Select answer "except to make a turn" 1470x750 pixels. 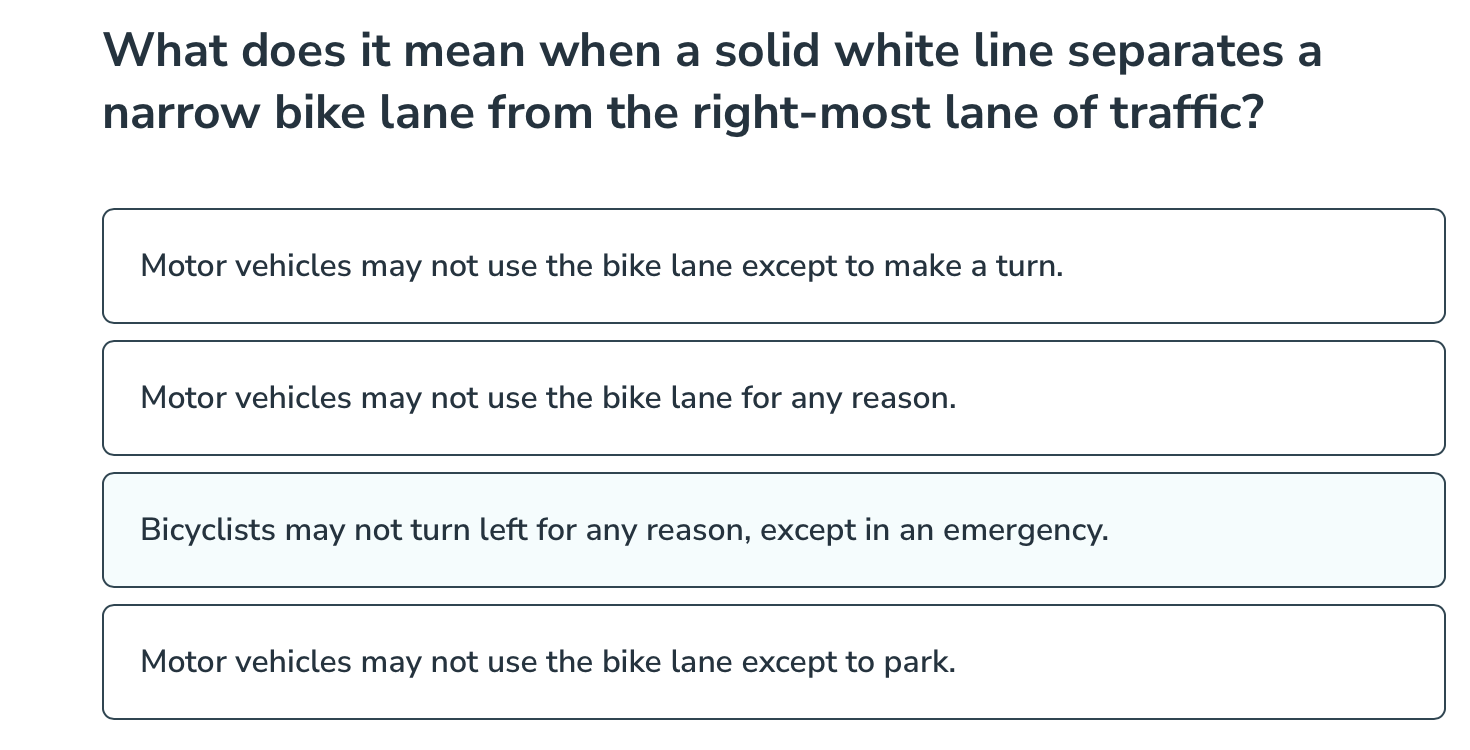tap(773, 266)
